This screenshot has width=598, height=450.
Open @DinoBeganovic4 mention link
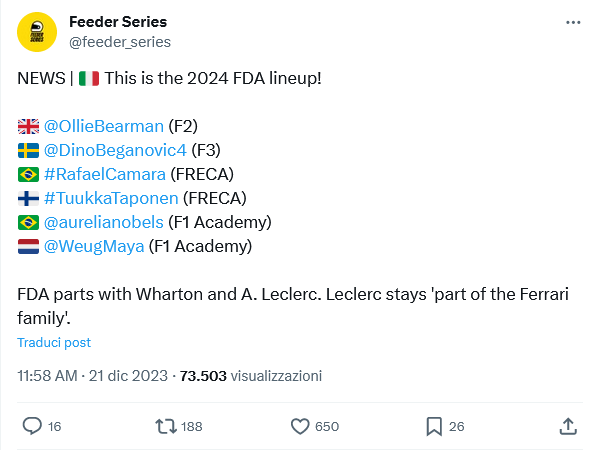[x=115, y=150]
